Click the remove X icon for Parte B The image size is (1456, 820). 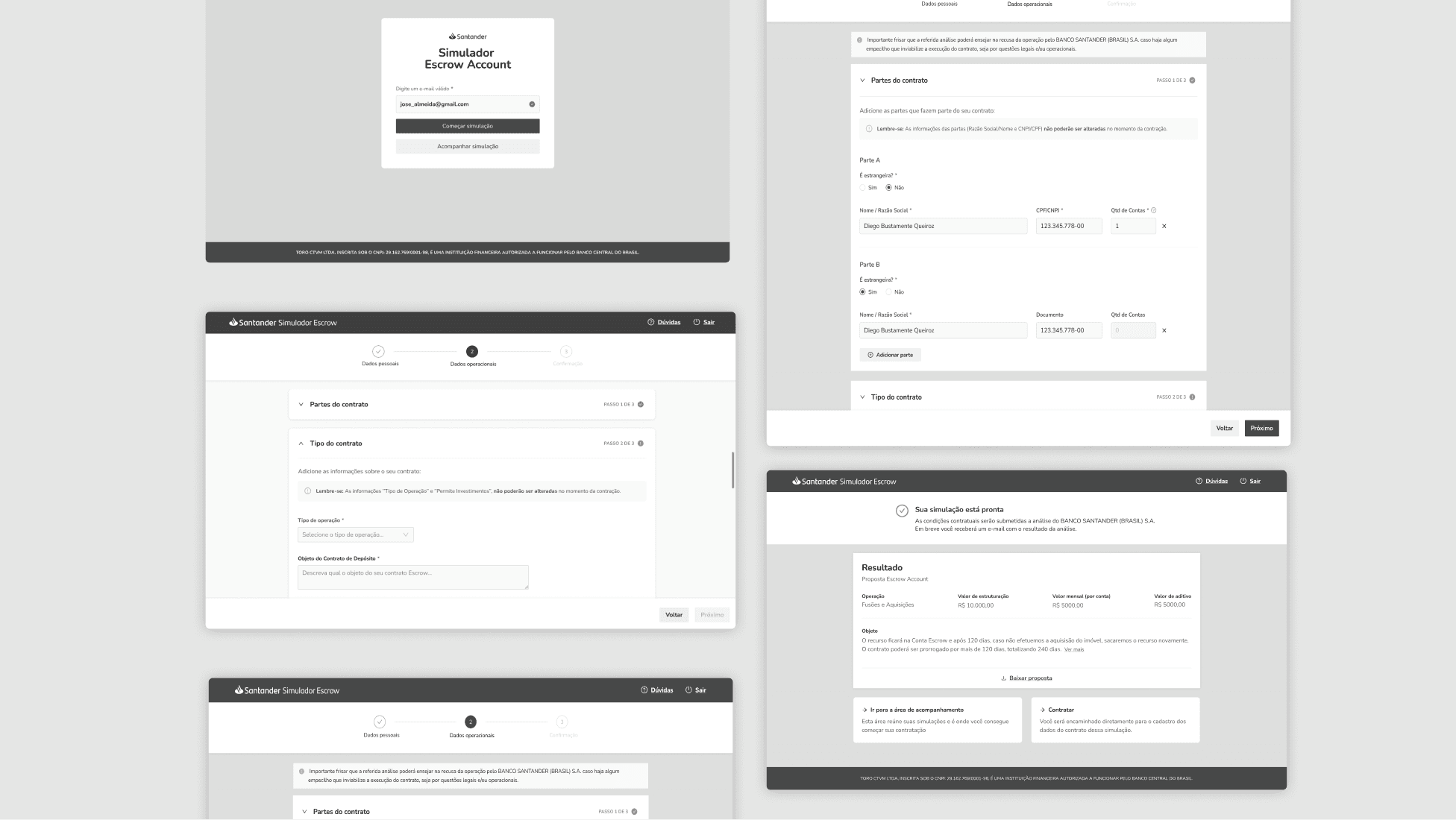pyautogui.click(x=1164, y=330)
